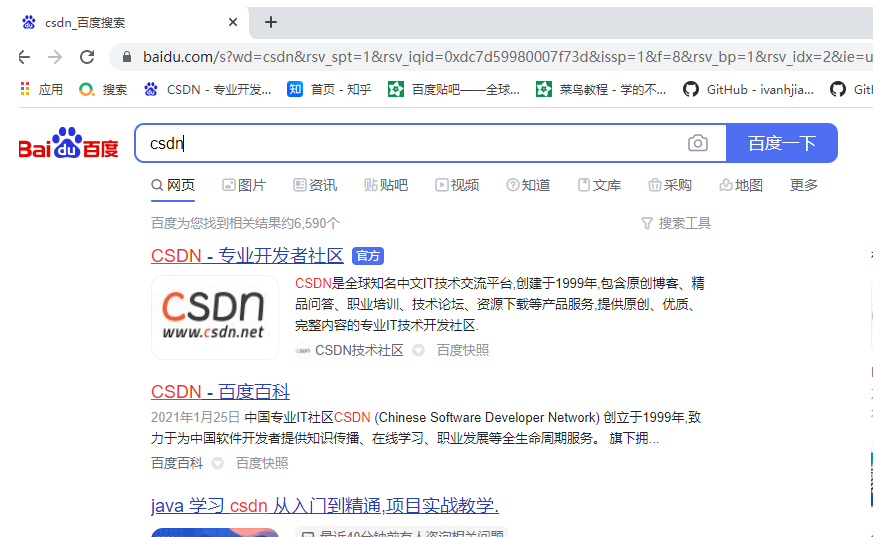Switch to the 贴吧 tab
Image resolution: width=880 pixels, height=537 pixels.
386,185
